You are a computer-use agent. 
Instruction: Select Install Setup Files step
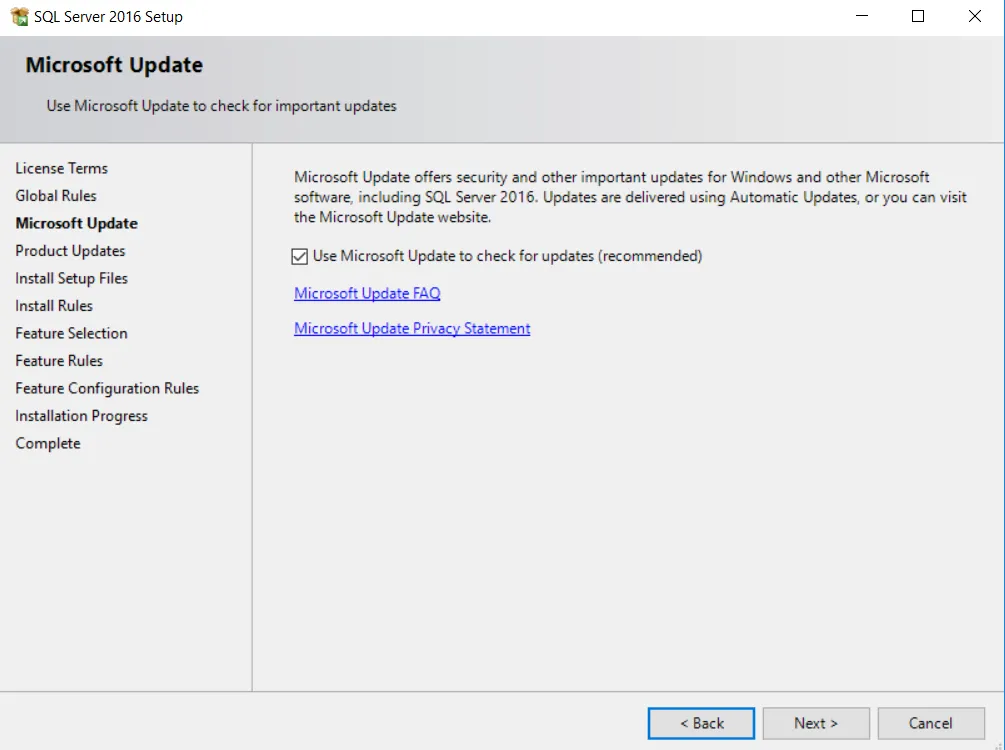70,278
